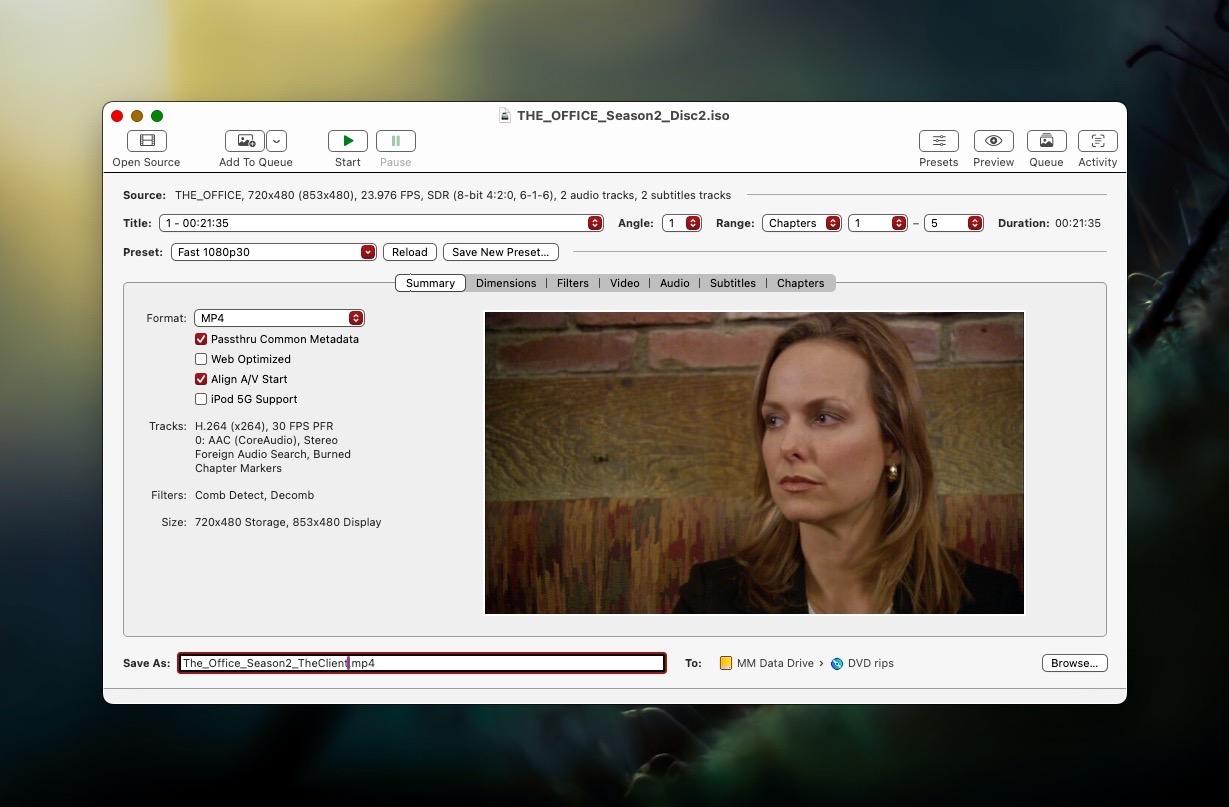Screen dimensions: 1229x807
Task: Switch to the Audio tab
Action: pyautogui.click(x=675, y=283)
